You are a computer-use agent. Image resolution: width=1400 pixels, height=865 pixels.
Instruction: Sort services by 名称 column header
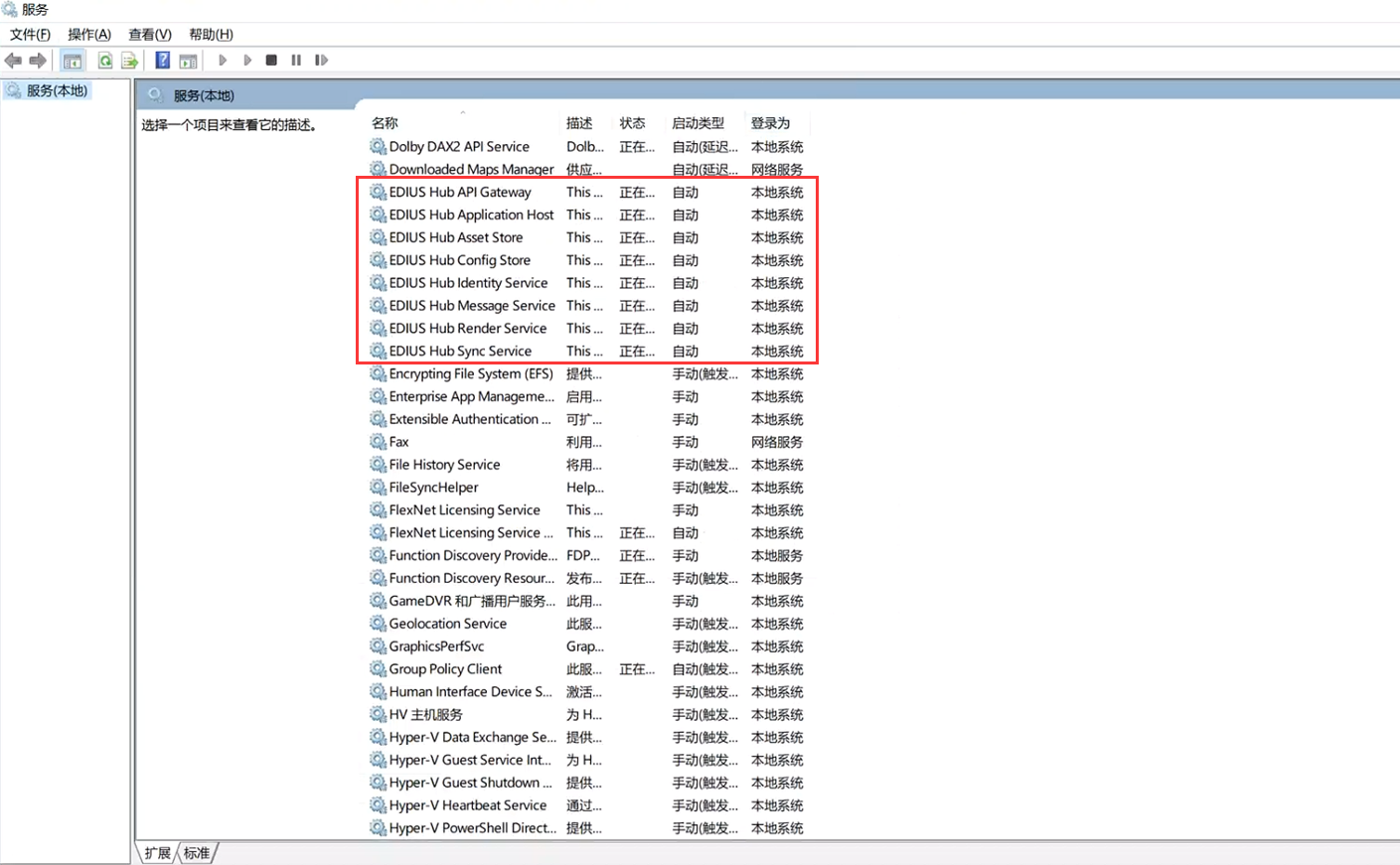(386, 123)
